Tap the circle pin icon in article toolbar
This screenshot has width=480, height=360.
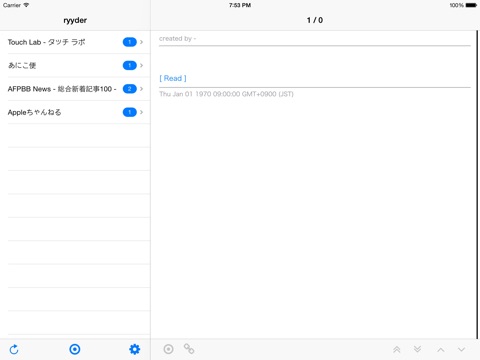click(x=168, y=349)
